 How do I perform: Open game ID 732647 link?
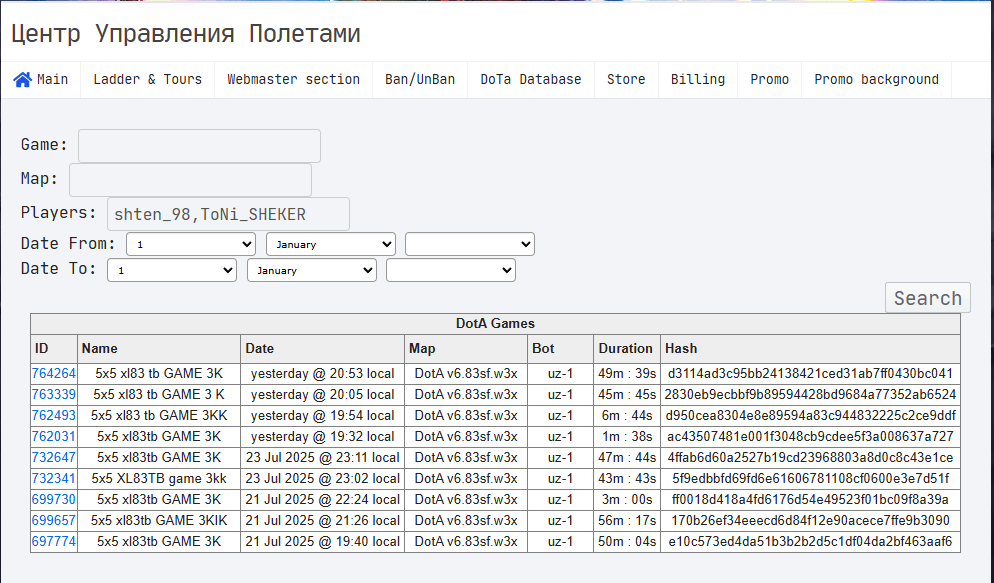tap(54, 458)
